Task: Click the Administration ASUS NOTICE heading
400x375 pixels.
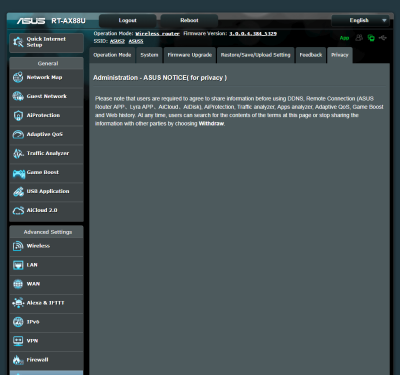Action: (x=160, y=78)
